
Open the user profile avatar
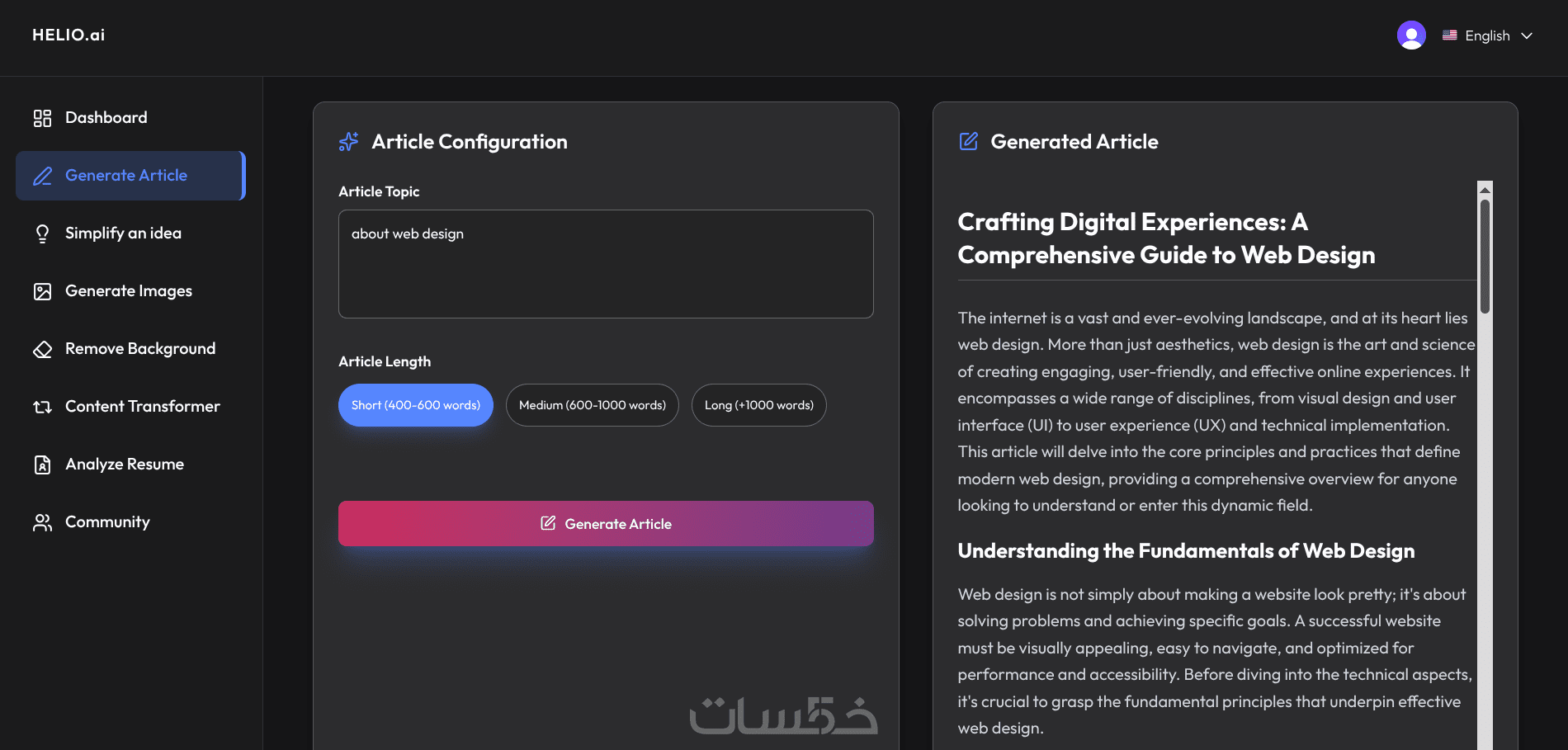1411,35
